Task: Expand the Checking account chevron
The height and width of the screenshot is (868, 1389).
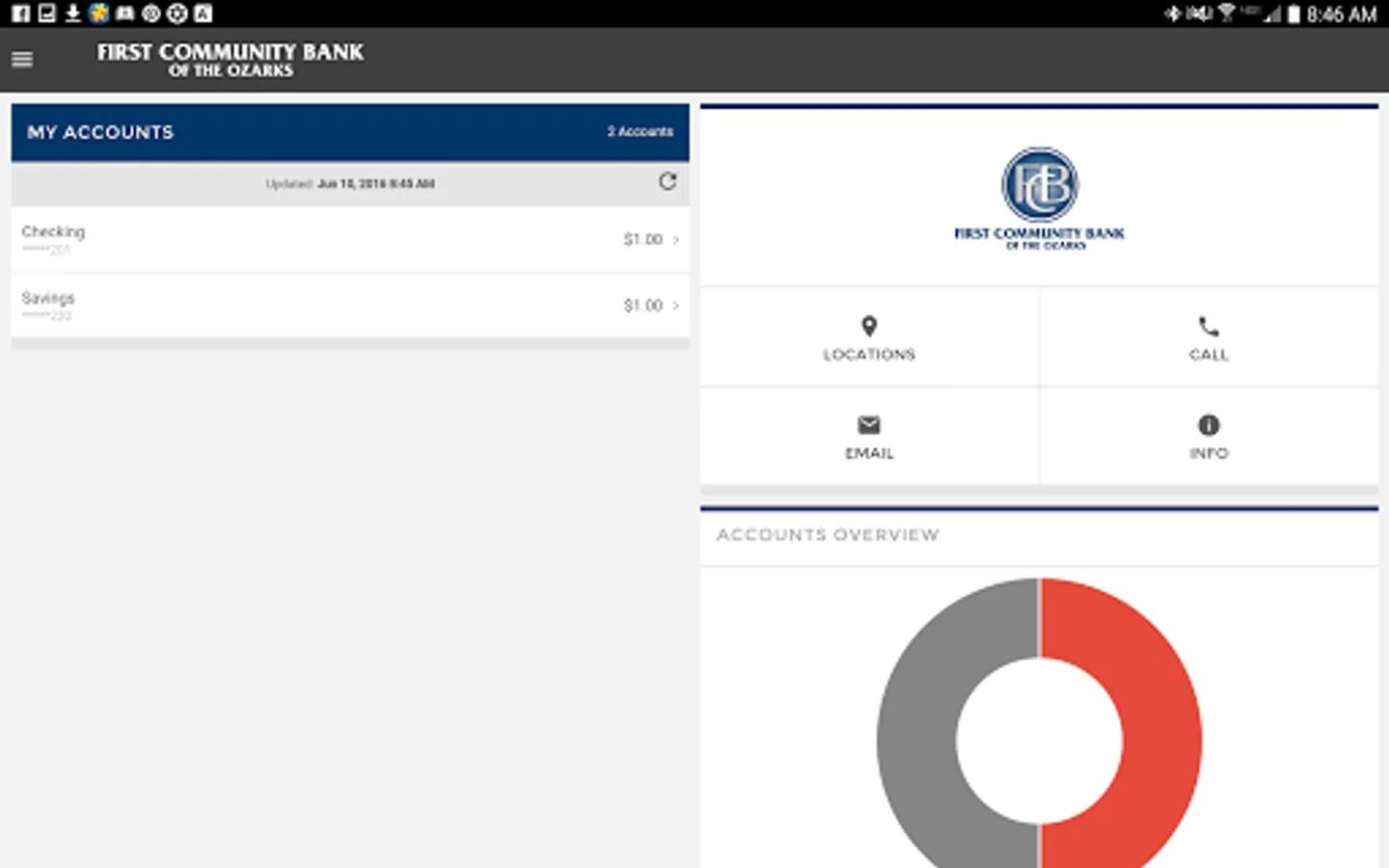Action: (676, 239)
